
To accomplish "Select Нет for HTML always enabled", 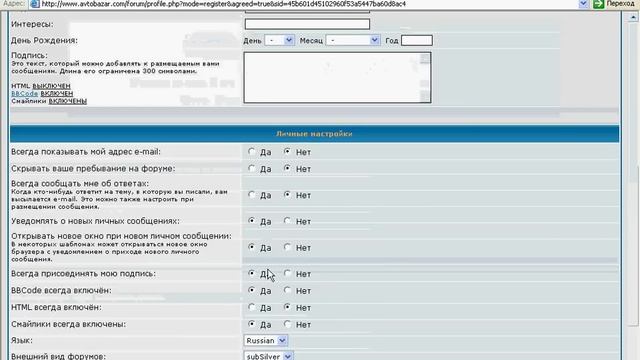I will click(x=287, y=307).
